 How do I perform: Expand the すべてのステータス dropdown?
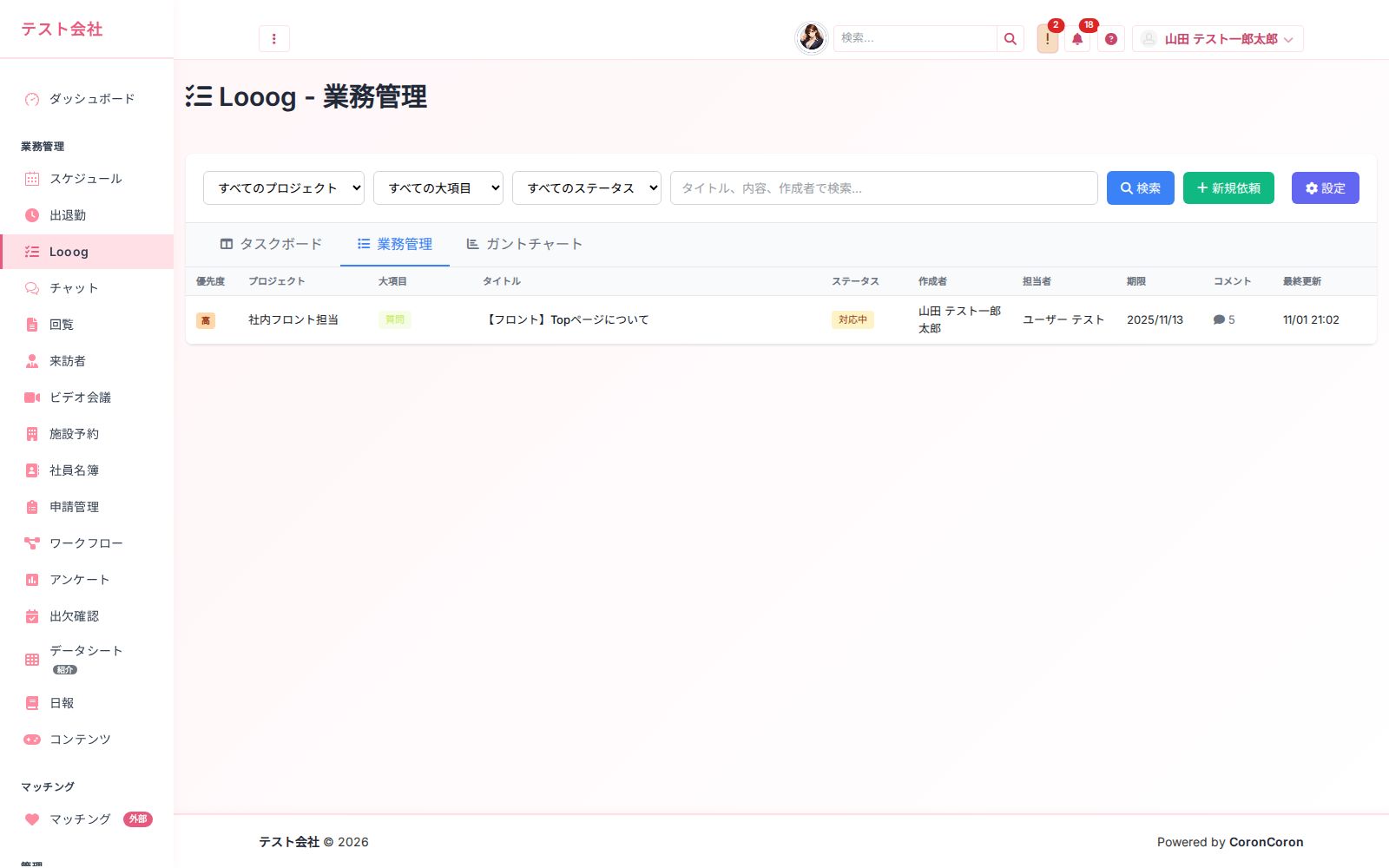587,188
